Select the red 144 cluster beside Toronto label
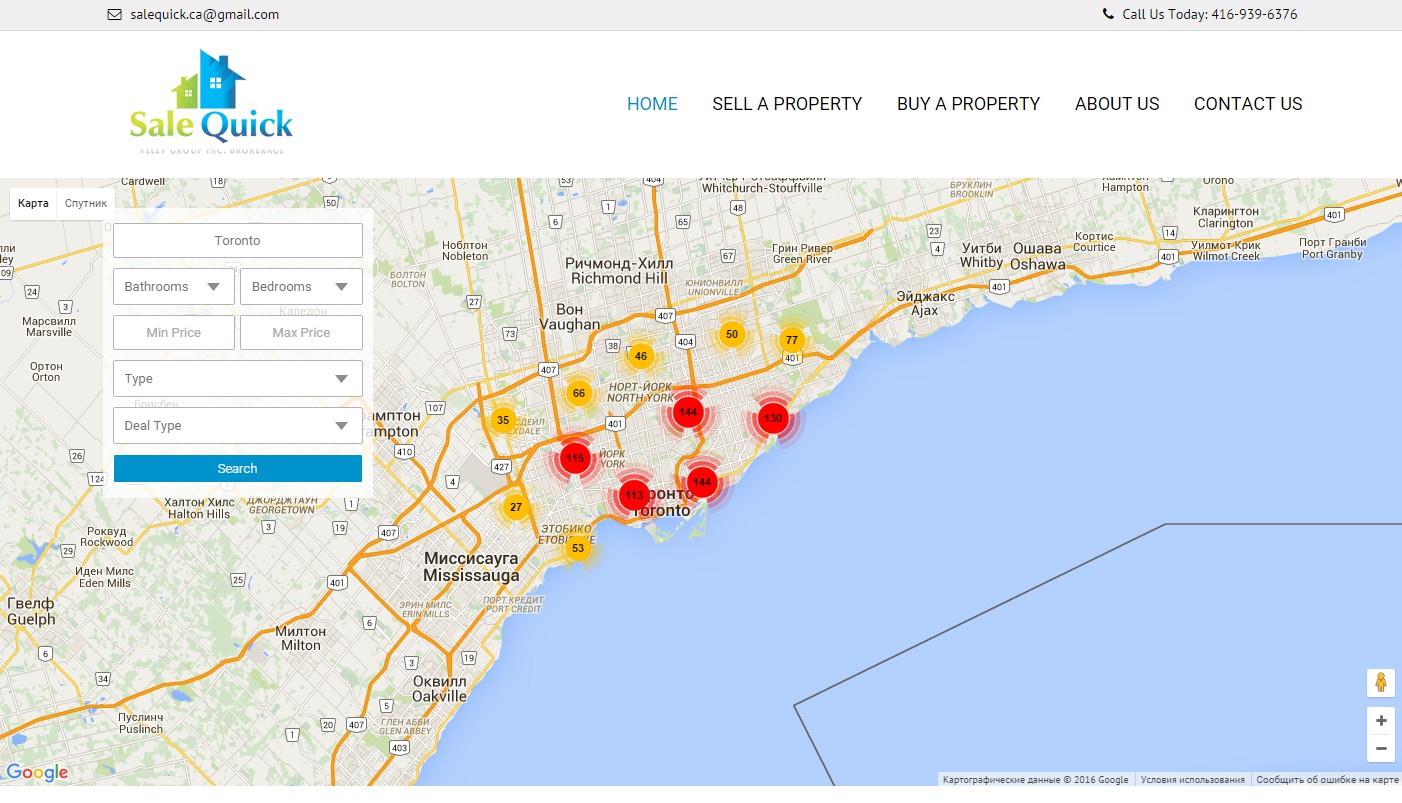Image resolution: width=1402 pixels, height=803 pixels. 702,482
